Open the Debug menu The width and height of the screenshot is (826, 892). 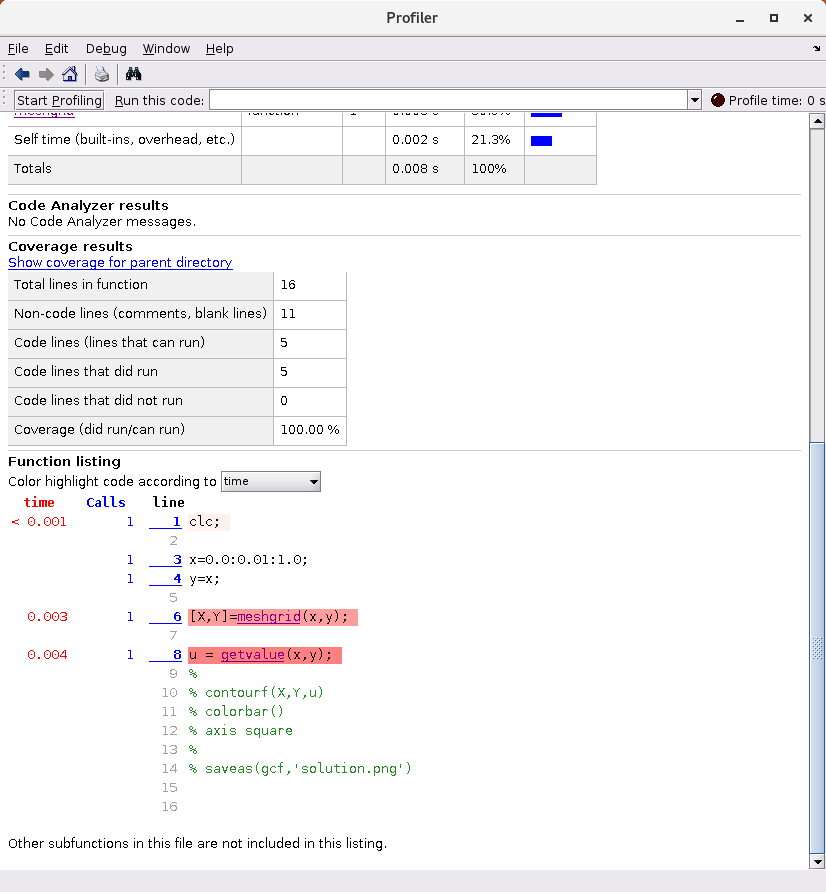[106, 49]
